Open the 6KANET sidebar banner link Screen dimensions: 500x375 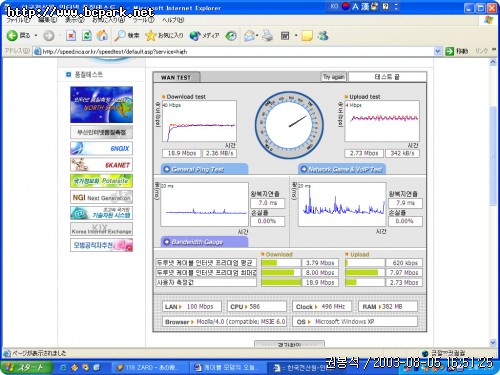tap(101, 165)
